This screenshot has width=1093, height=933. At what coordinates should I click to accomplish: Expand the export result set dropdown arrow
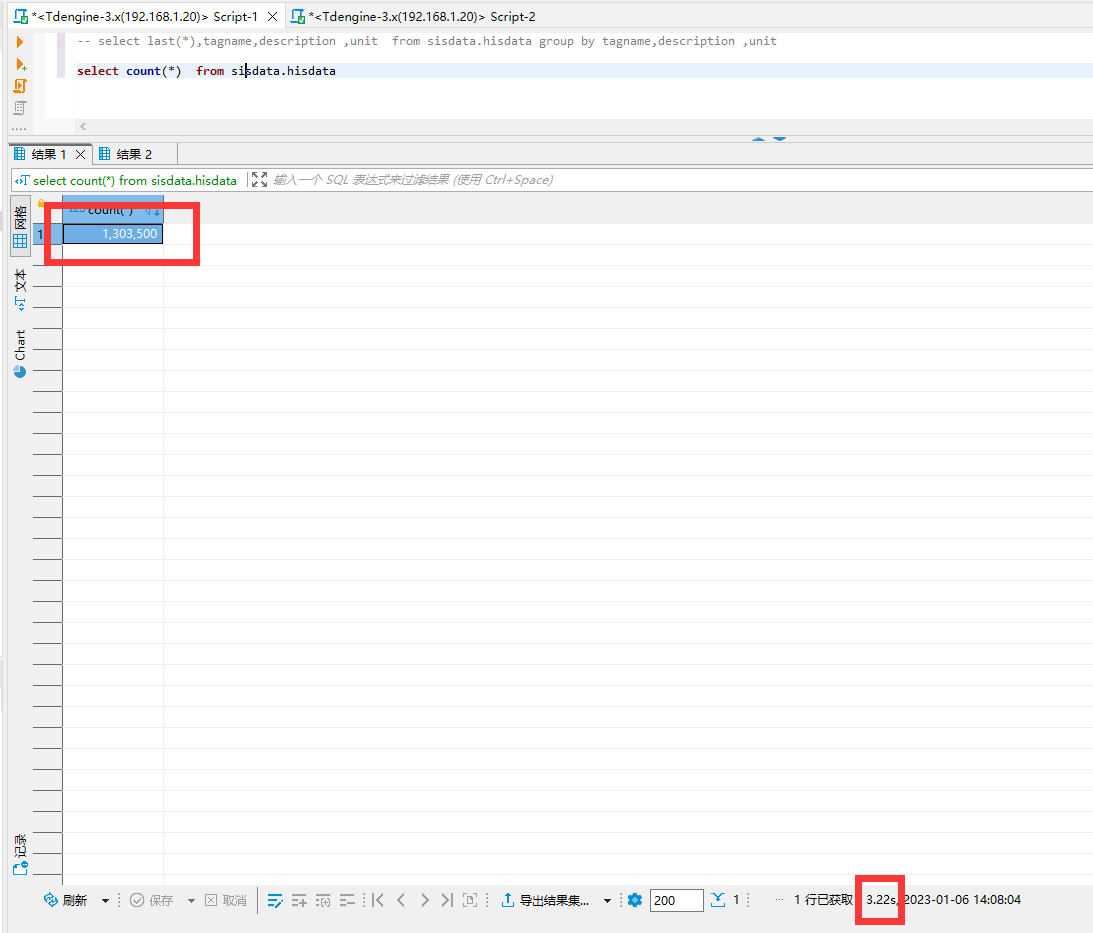coord(607,901)
